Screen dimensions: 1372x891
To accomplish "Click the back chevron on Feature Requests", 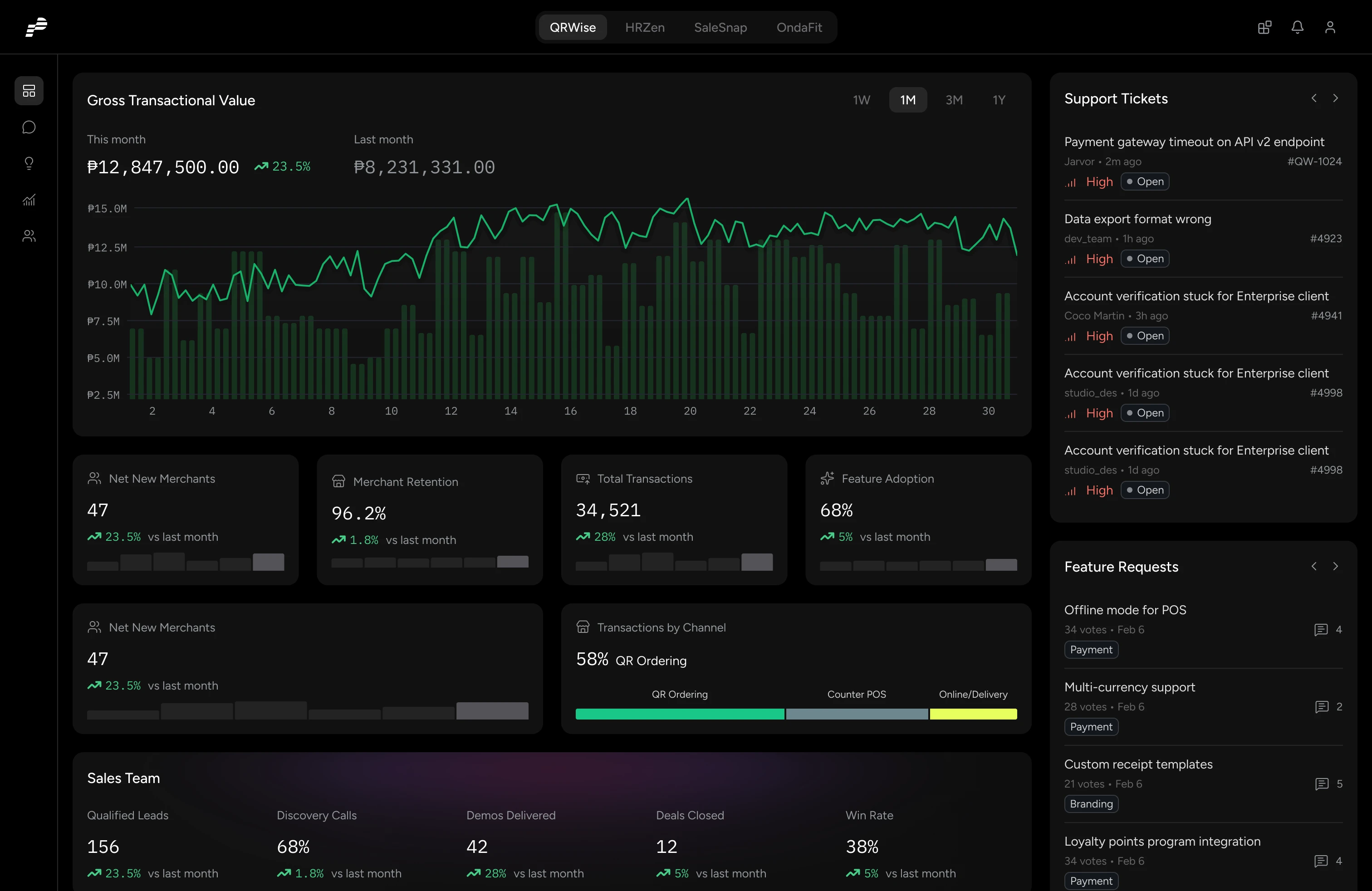I will (x=1314, y=566).
